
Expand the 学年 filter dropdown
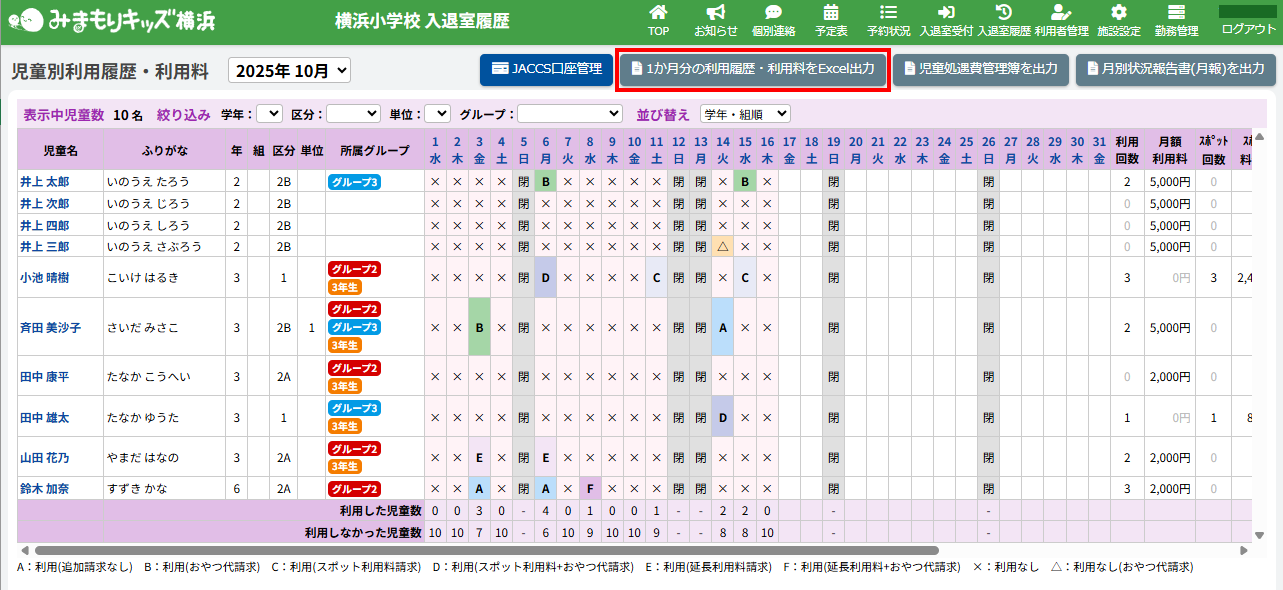coord(270,114)
